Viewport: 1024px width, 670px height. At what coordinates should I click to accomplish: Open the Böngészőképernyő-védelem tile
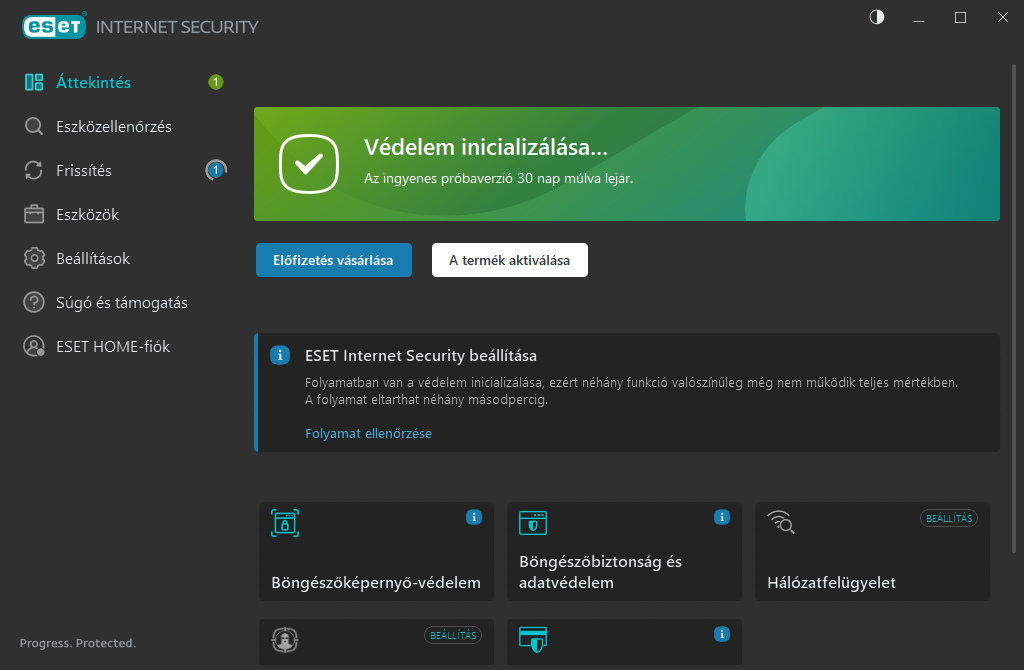[376, 551]
